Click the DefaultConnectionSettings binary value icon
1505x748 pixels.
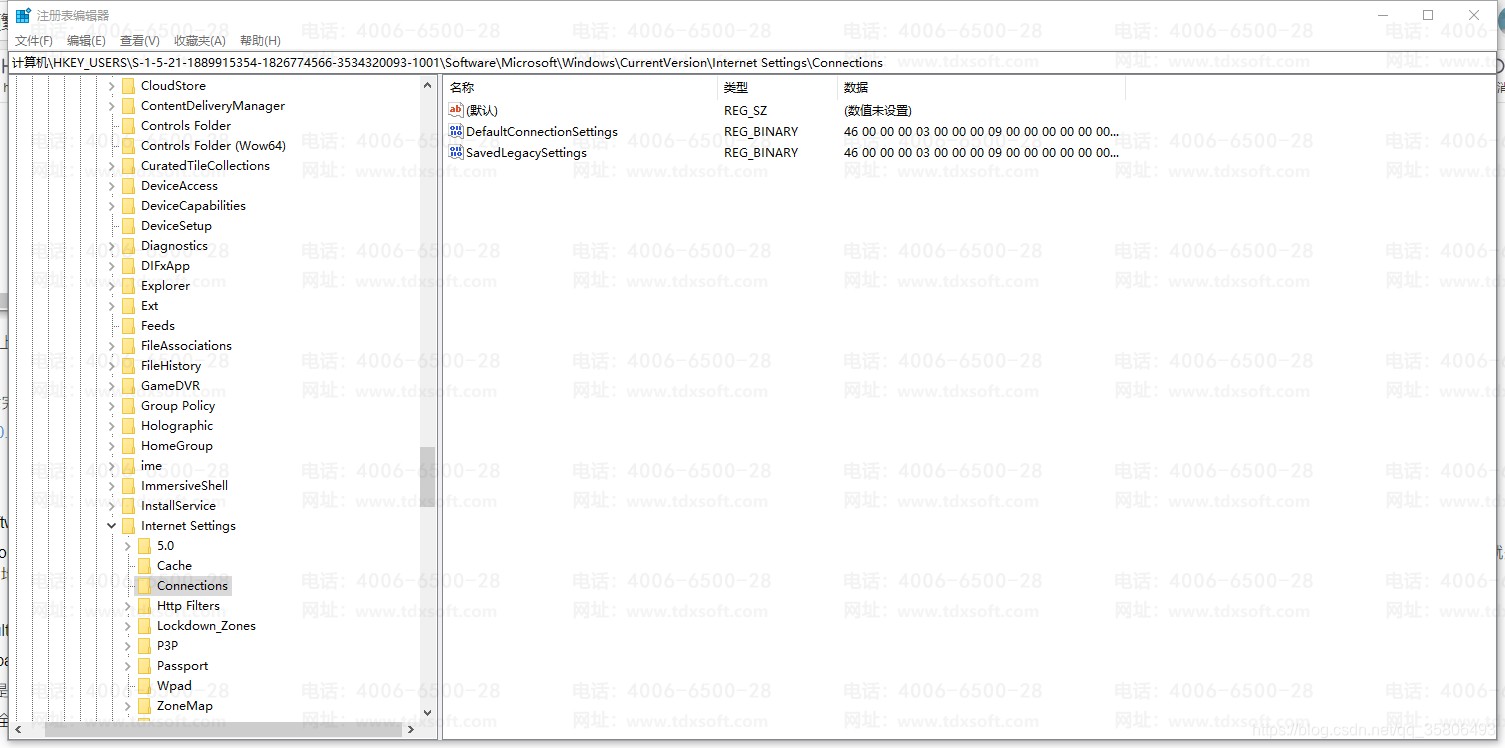tap(456, 132)
